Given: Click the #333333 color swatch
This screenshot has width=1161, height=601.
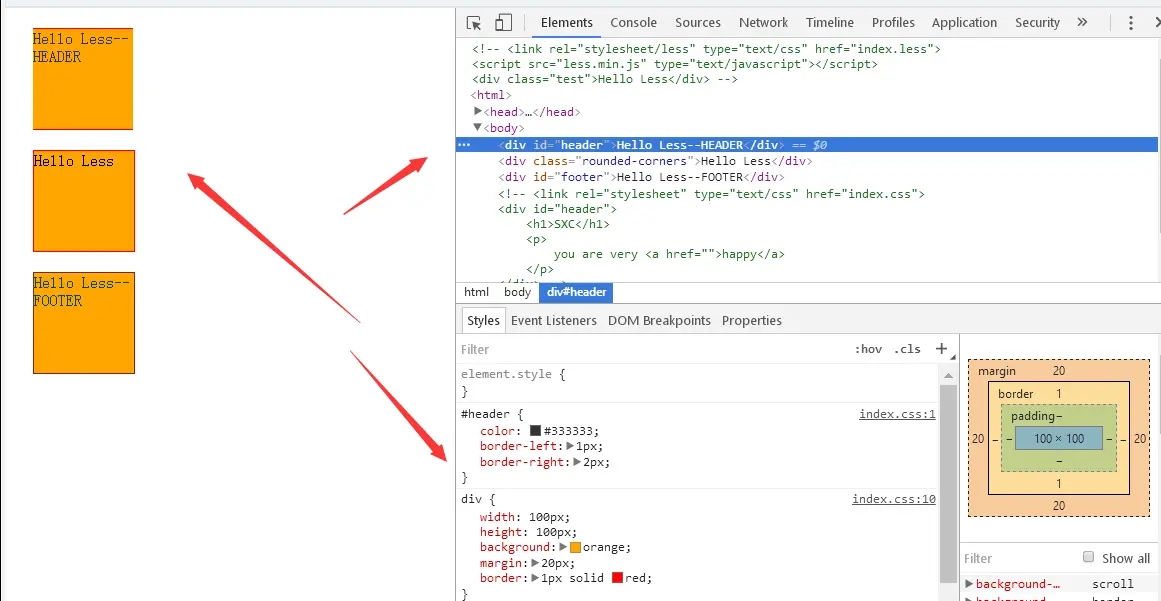Looking at the screenshot, I should [x=535, y=431].
